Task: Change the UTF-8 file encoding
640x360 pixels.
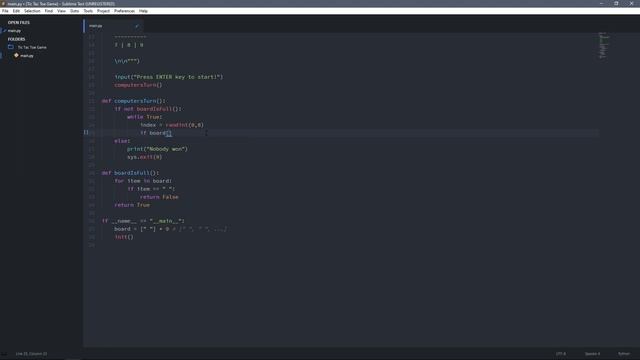Action: [x=561, y=354]
